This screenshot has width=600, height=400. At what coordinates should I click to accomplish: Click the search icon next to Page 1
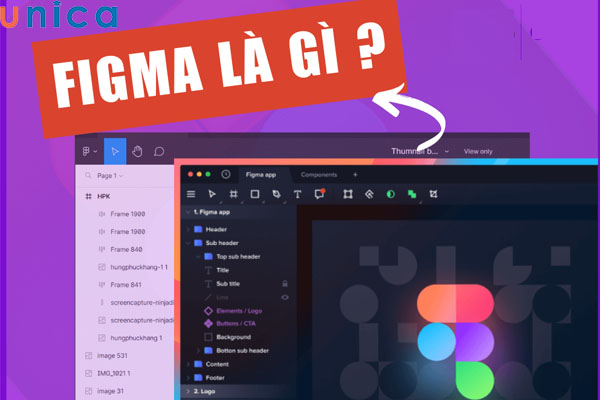coord(88,175)
